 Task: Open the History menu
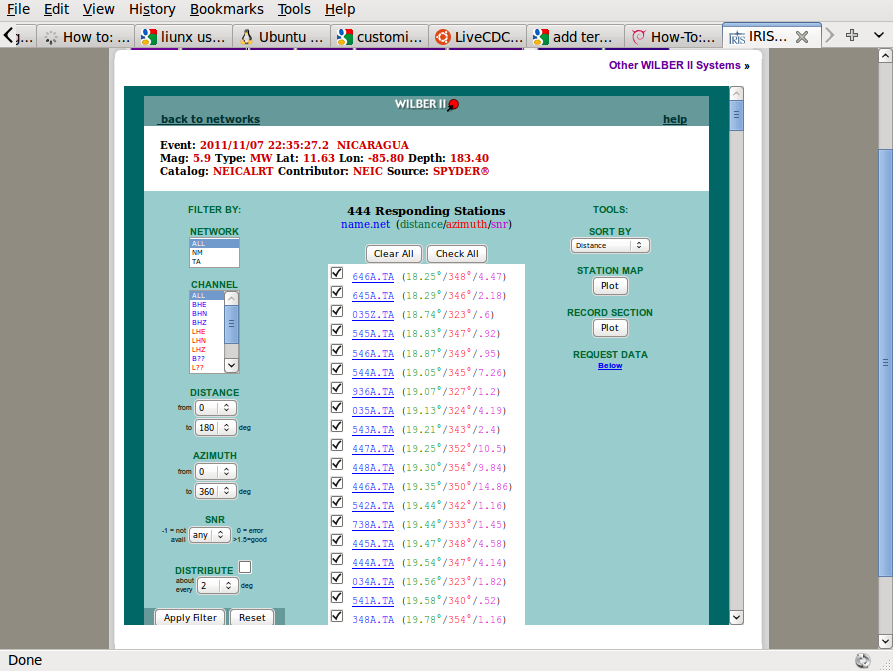[x=152, y=9]
